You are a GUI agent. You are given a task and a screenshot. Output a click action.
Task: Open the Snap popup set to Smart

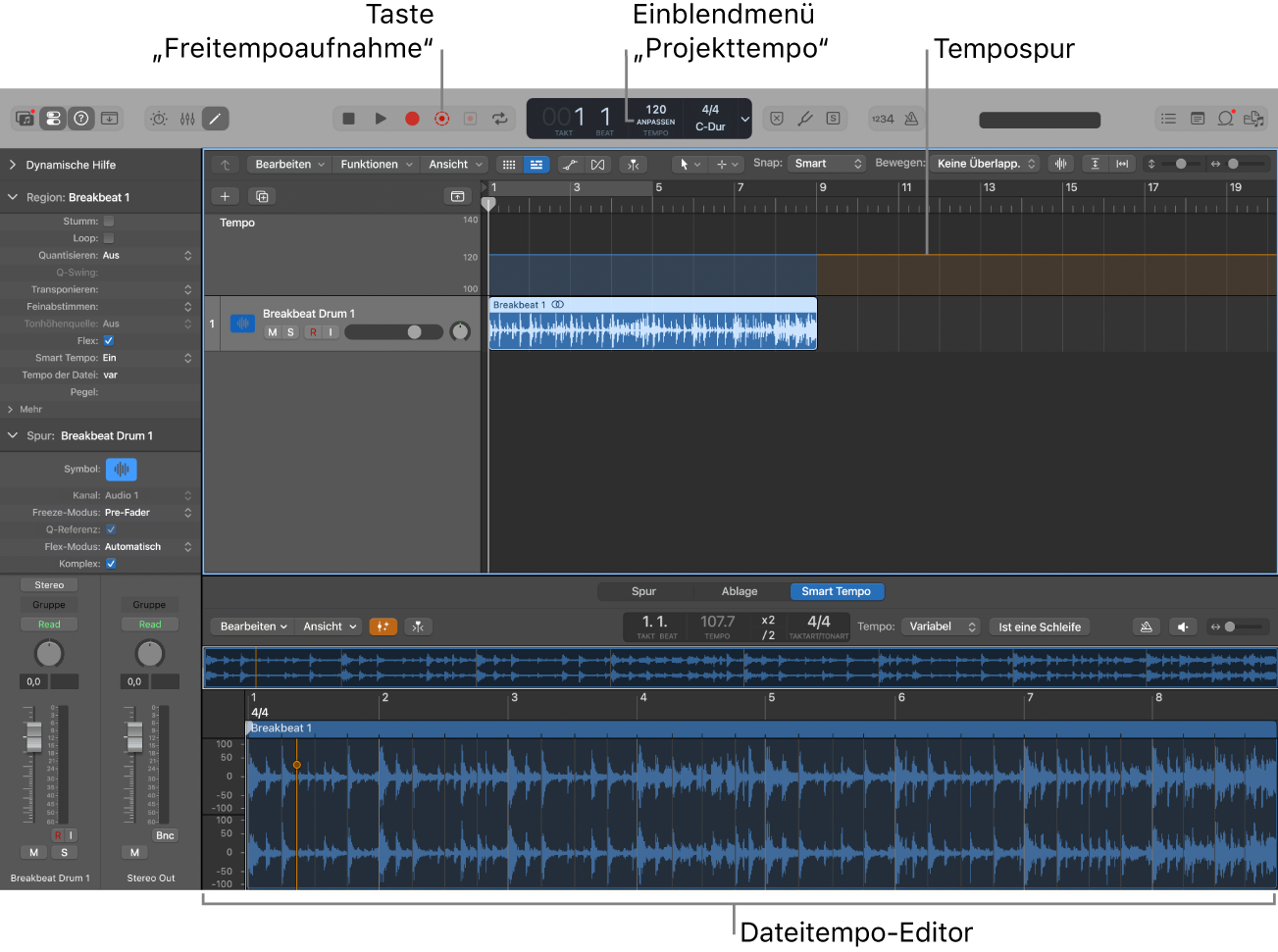828,164
